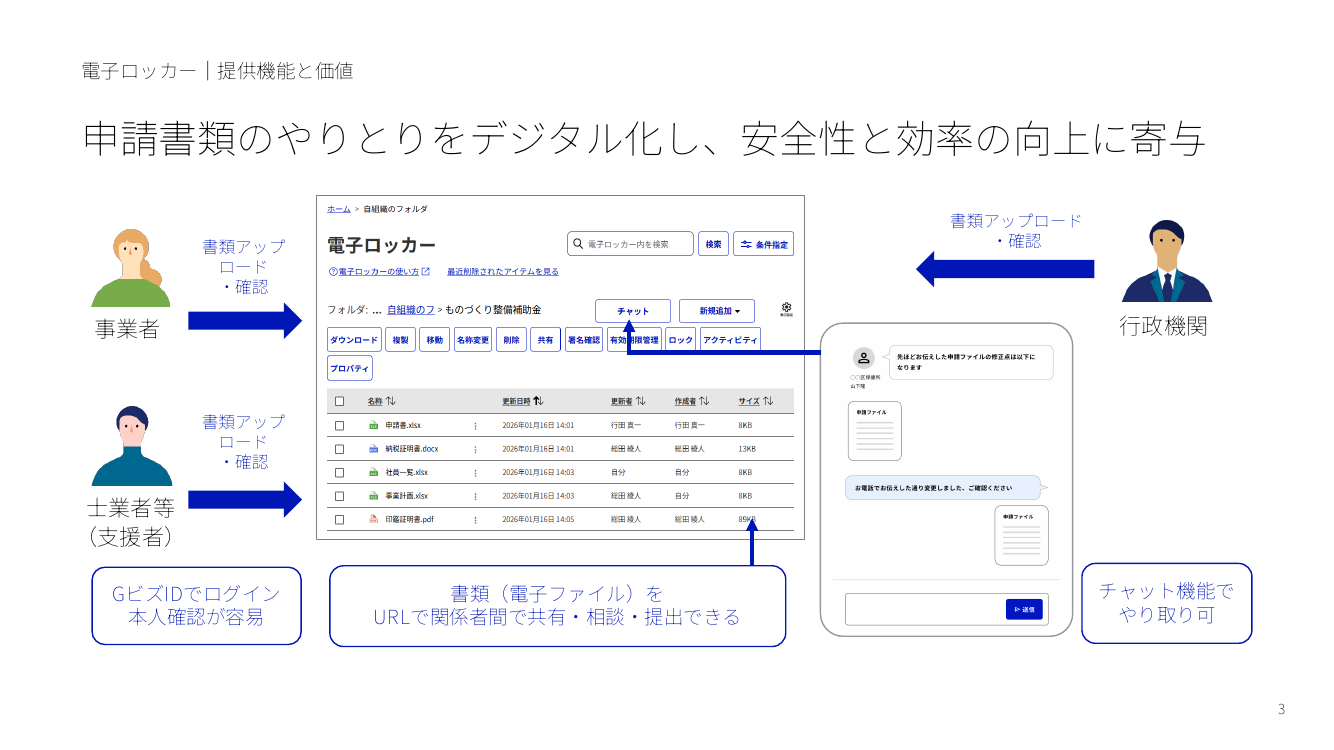
Task: Click the 13KB size cell
Action: (747, 449)
